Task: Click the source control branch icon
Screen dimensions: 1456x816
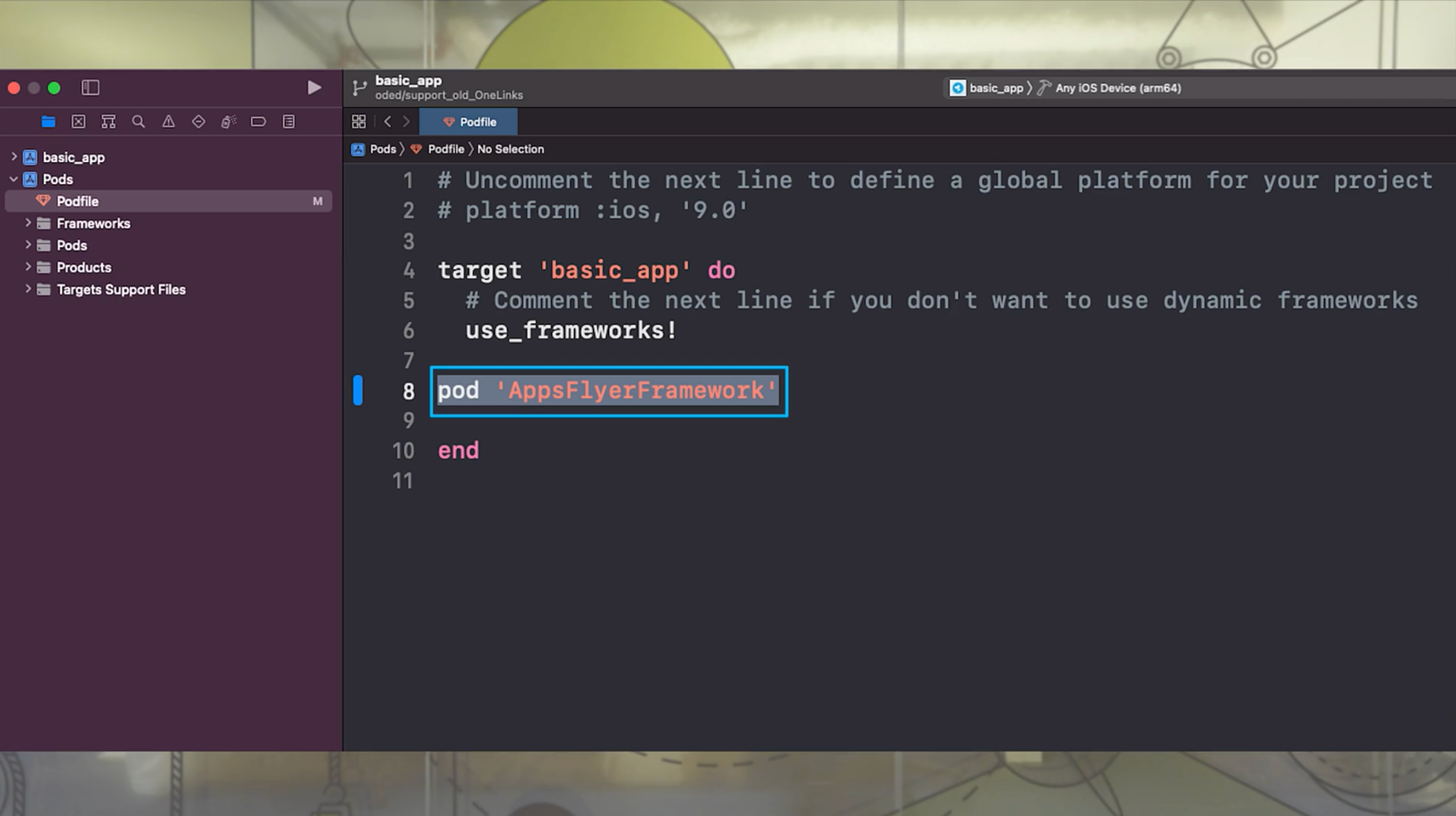Action: (x=360, y=88)
